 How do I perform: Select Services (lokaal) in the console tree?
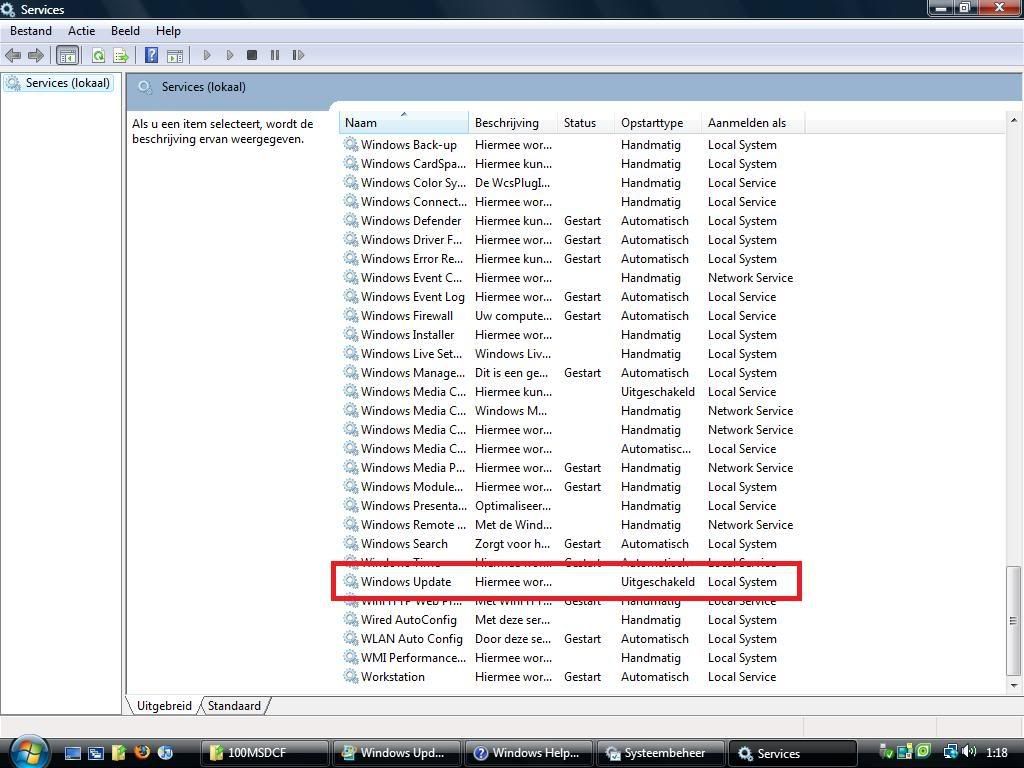tap(67, 83)
